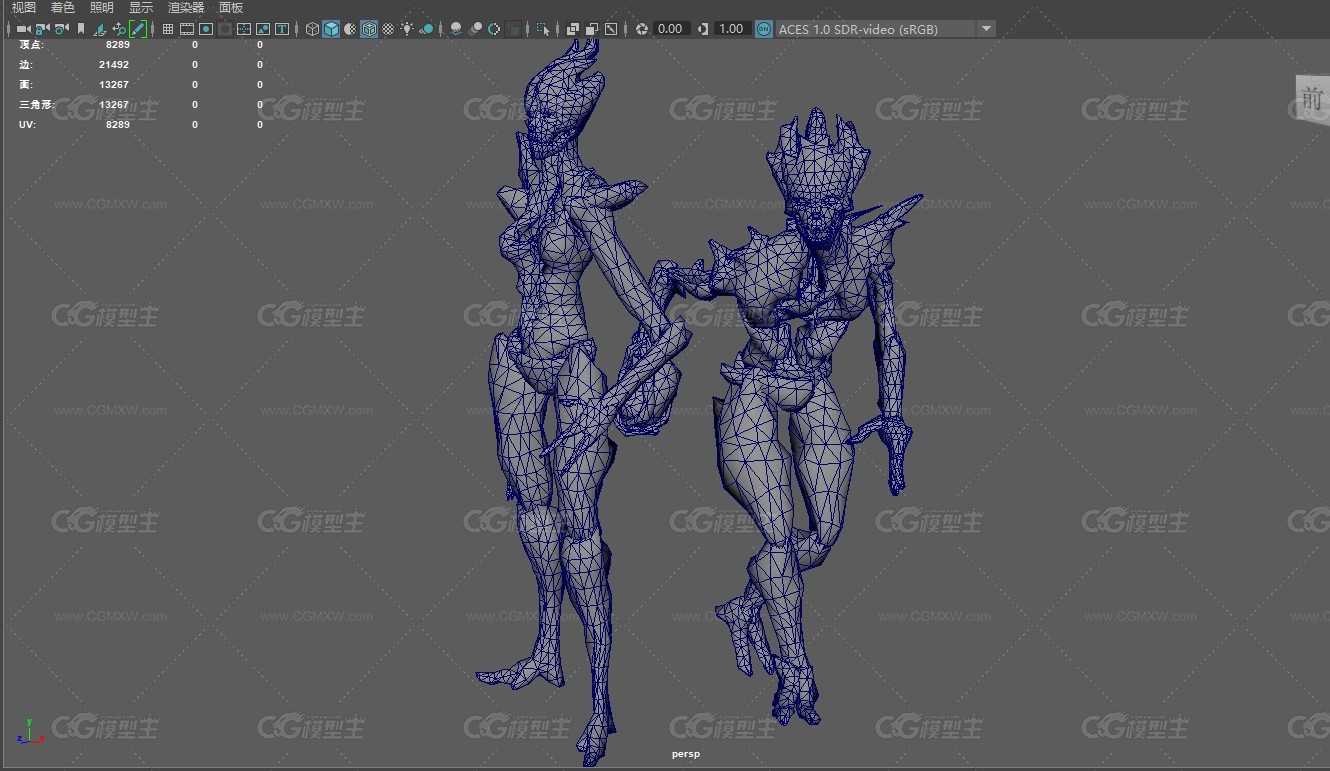Image resolution: width=1330 pixels, height=771 pixels.
Task: Click the 边 count value 21492
Action: (114, 64)
